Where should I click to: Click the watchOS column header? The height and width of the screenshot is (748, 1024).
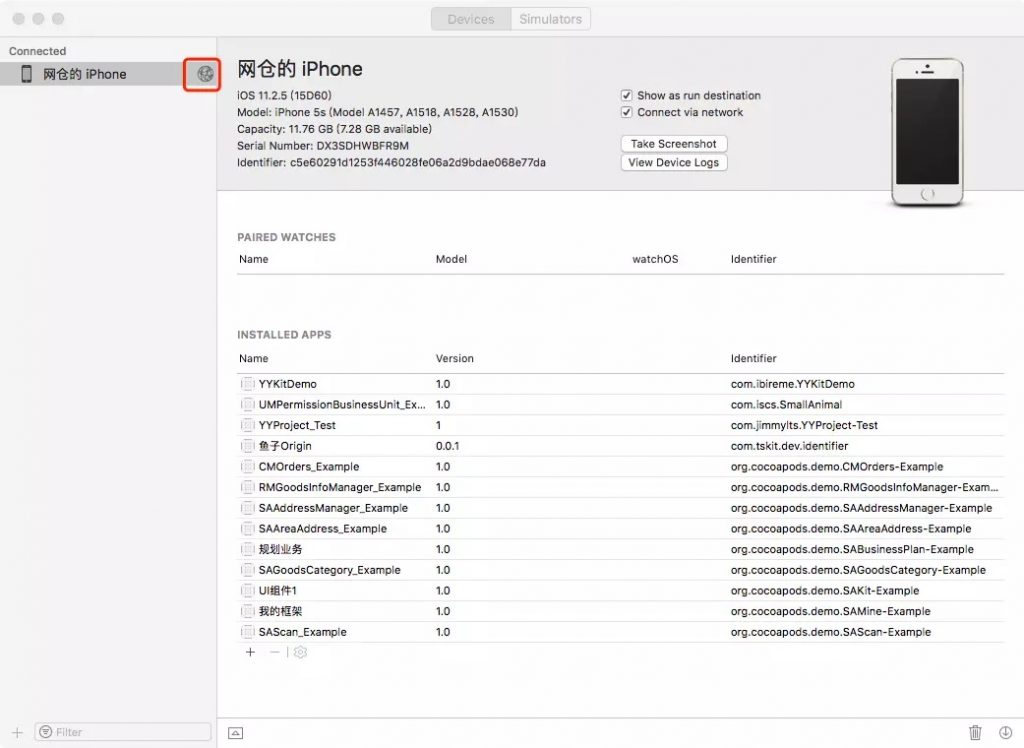coord(655,259)
